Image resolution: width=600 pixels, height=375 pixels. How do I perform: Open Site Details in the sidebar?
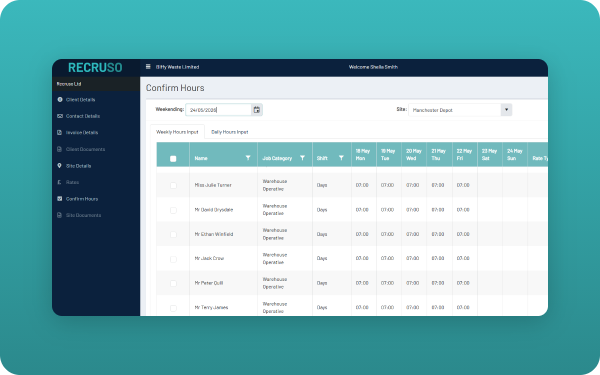click(x=78, y=166)
